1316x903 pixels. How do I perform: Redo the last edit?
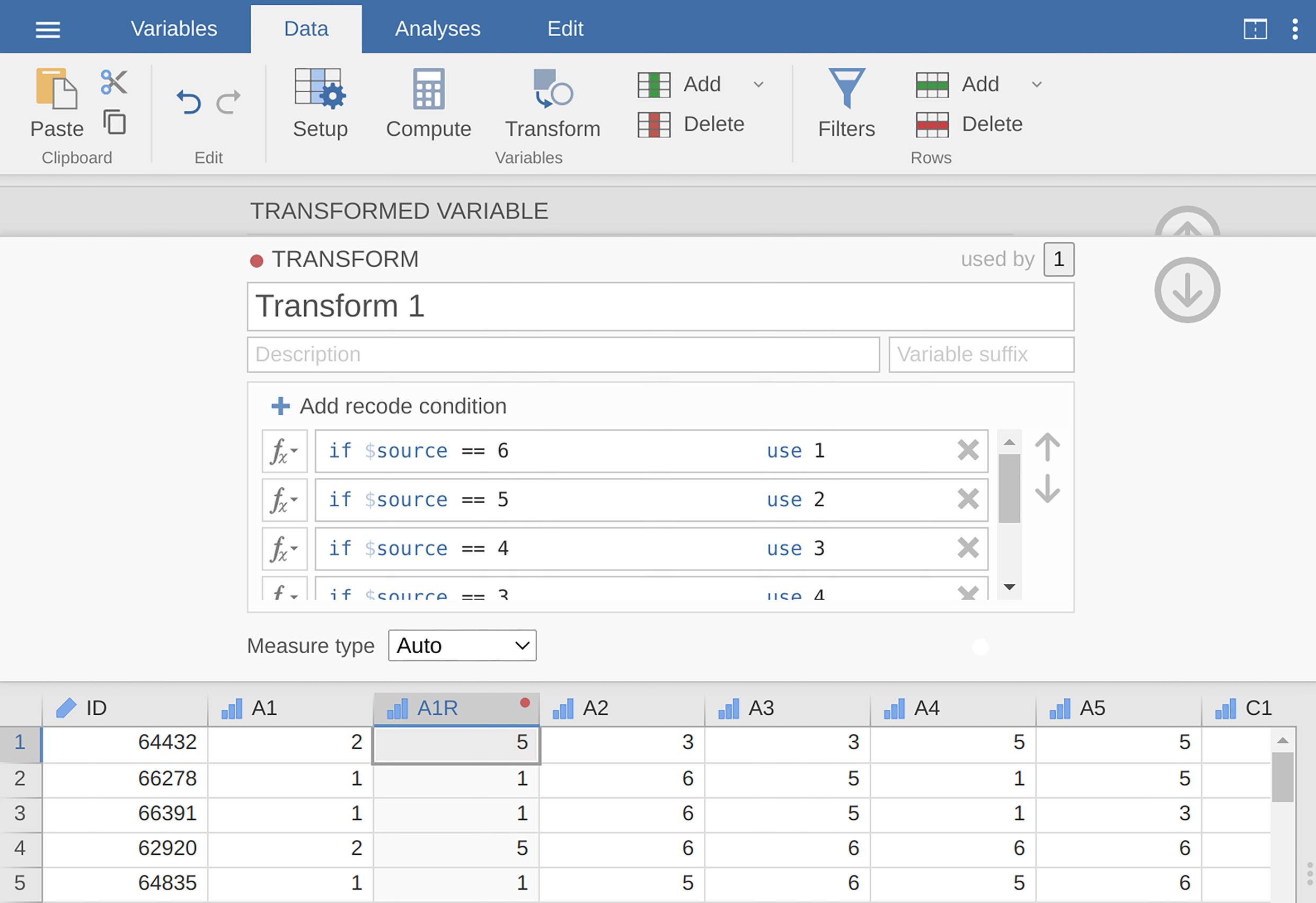(x=229, y=102)
